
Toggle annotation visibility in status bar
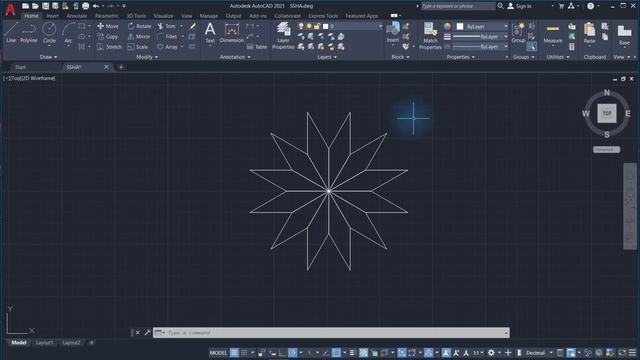[x=446, y=353]
